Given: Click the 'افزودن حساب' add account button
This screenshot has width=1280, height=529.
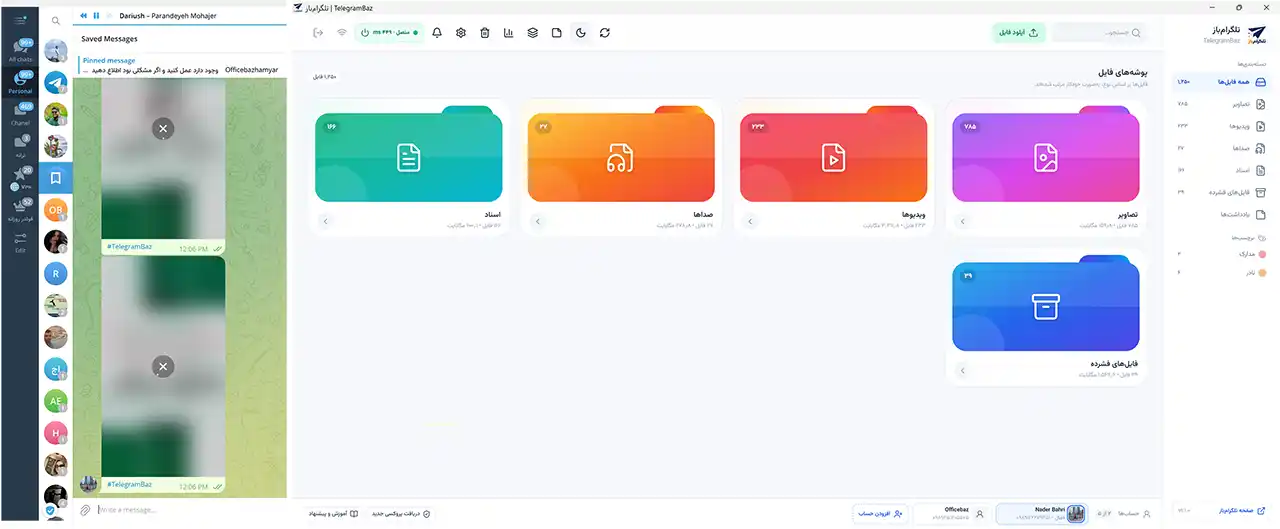Looking at the screenshot, I should (880, 513).
